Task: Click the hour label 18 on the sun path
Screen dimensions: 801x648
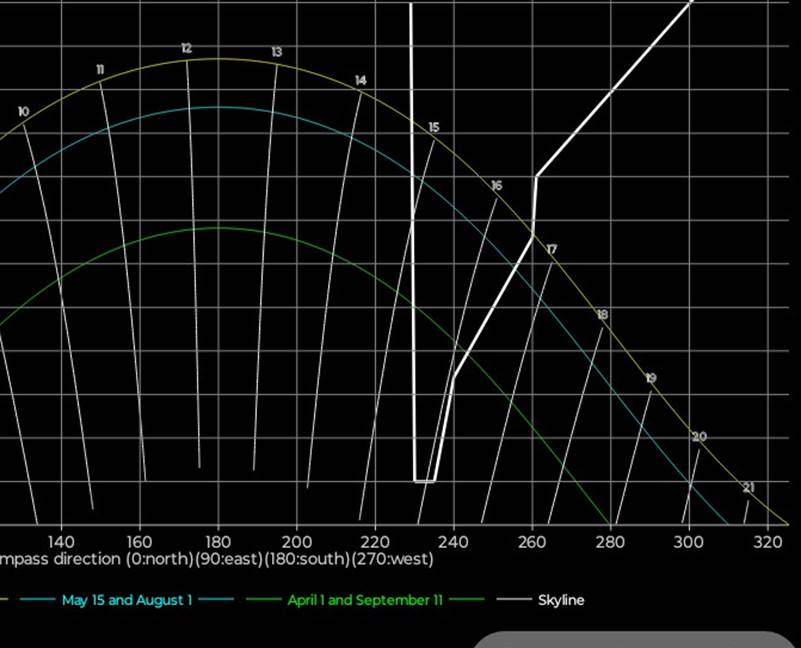Action: coord(603,315)
